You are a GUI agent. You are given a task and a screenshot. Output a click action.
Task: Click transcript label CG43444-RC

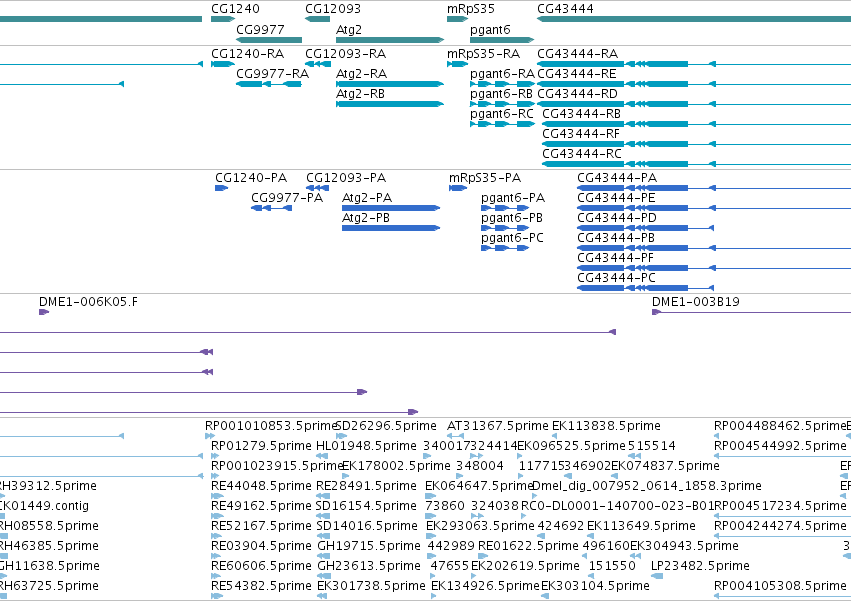click(x=582, y=154)
